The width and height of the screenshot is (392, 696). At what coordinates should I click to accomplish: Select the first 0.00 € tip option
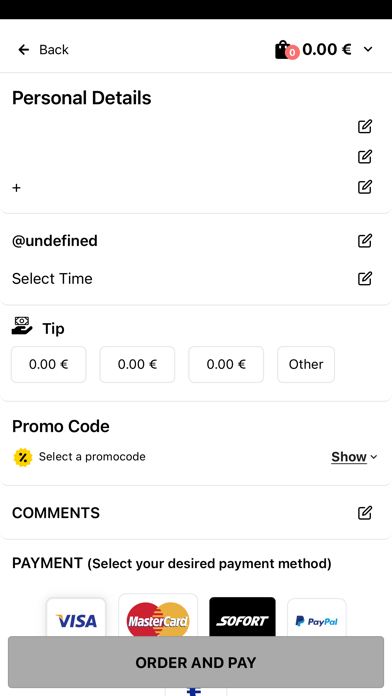click(x=48, y=364)
